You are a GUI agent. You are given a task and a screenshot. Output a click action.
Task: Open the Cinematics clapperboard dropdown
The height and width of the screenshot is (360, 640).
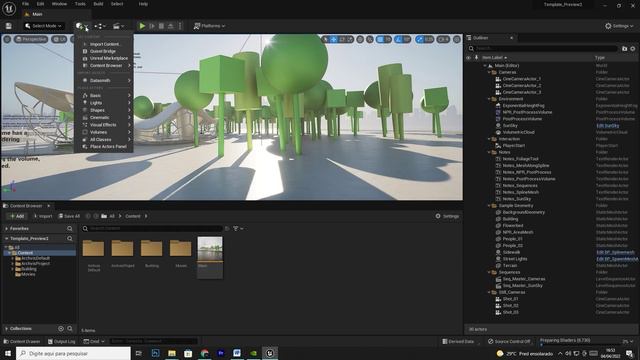118,26
